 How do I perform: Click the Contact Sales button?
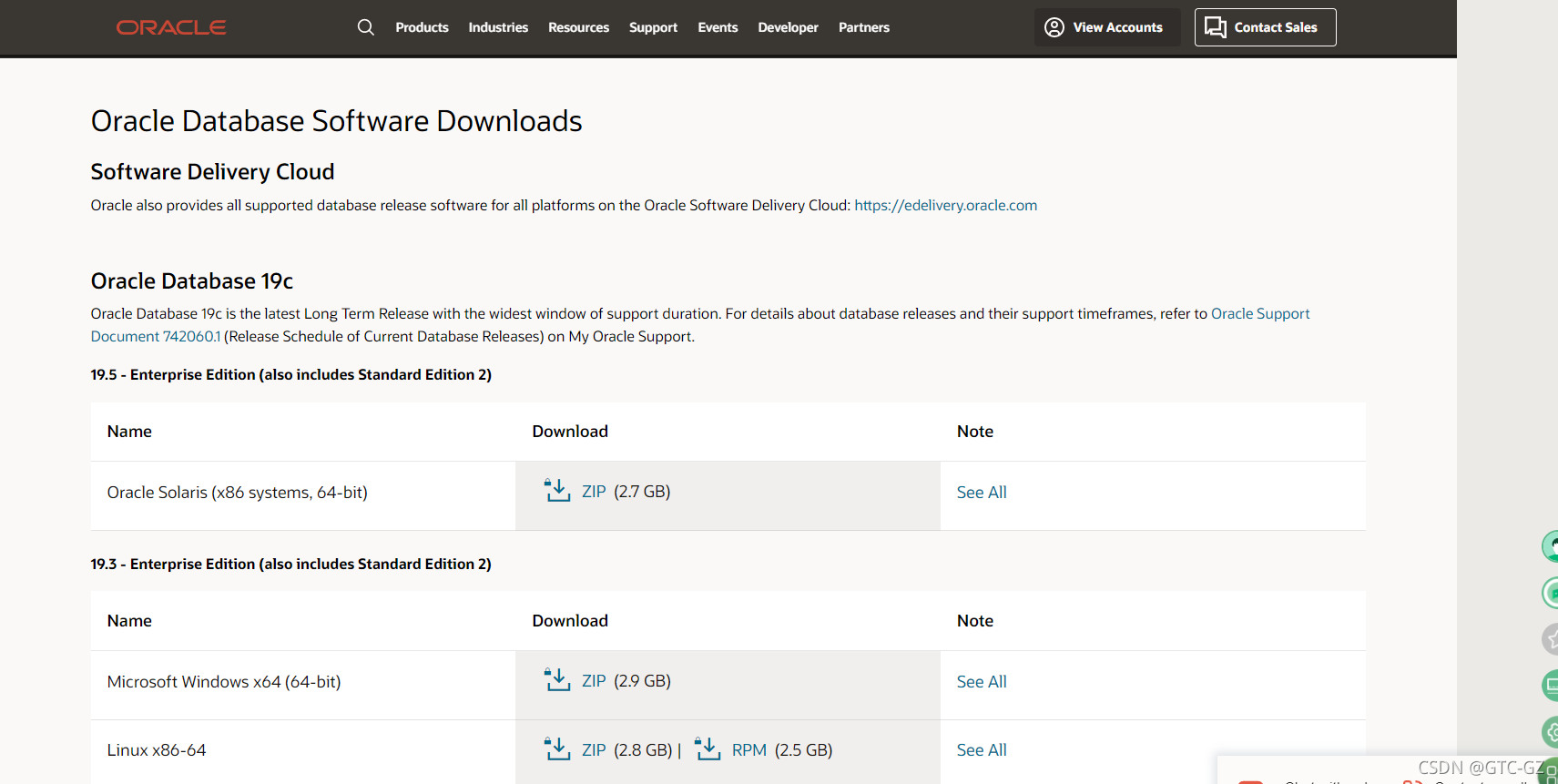[x=1266, y=27]
